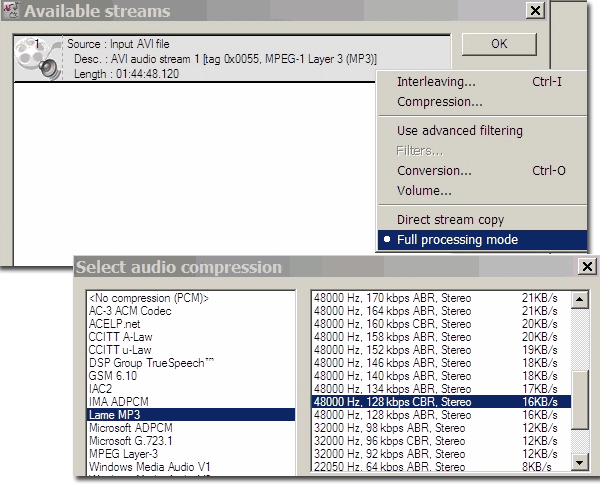The height and width of the screenshot is (484, 600).
Task: Select 48000 Hz, 128 kbps CBR, Stereo
Action: pos(441,402)
